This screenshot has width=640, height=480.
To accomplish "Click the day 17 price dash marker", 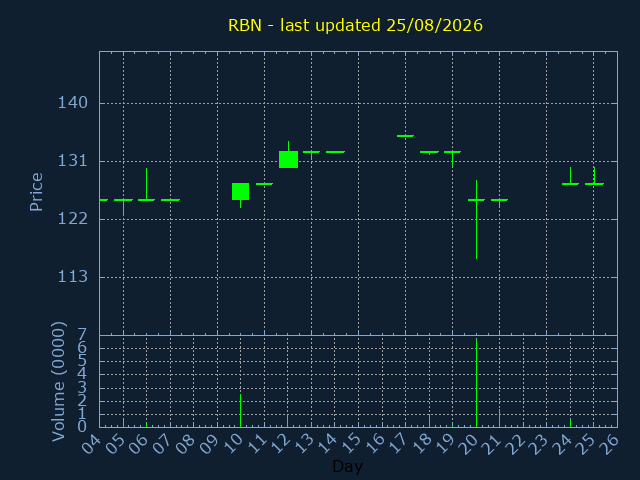I will pos(405,136).
